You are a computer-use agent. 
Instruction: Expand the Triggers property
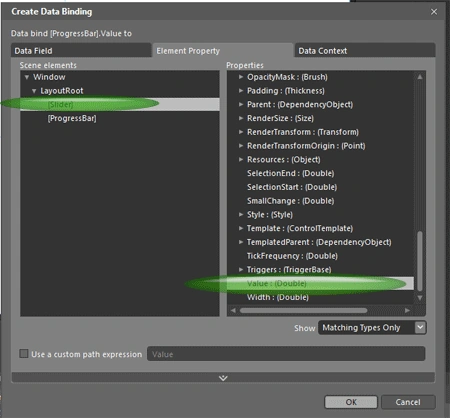click(241, 269)
